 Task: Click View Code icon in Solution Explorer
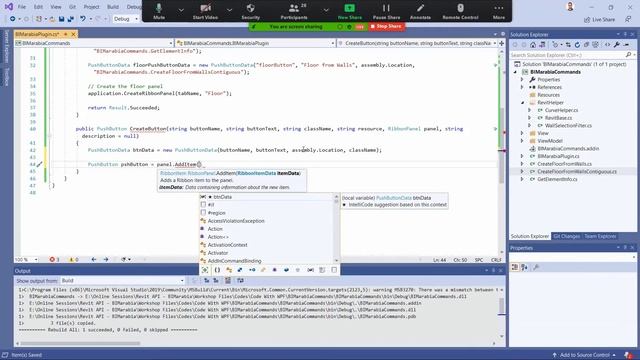(607, 45)
